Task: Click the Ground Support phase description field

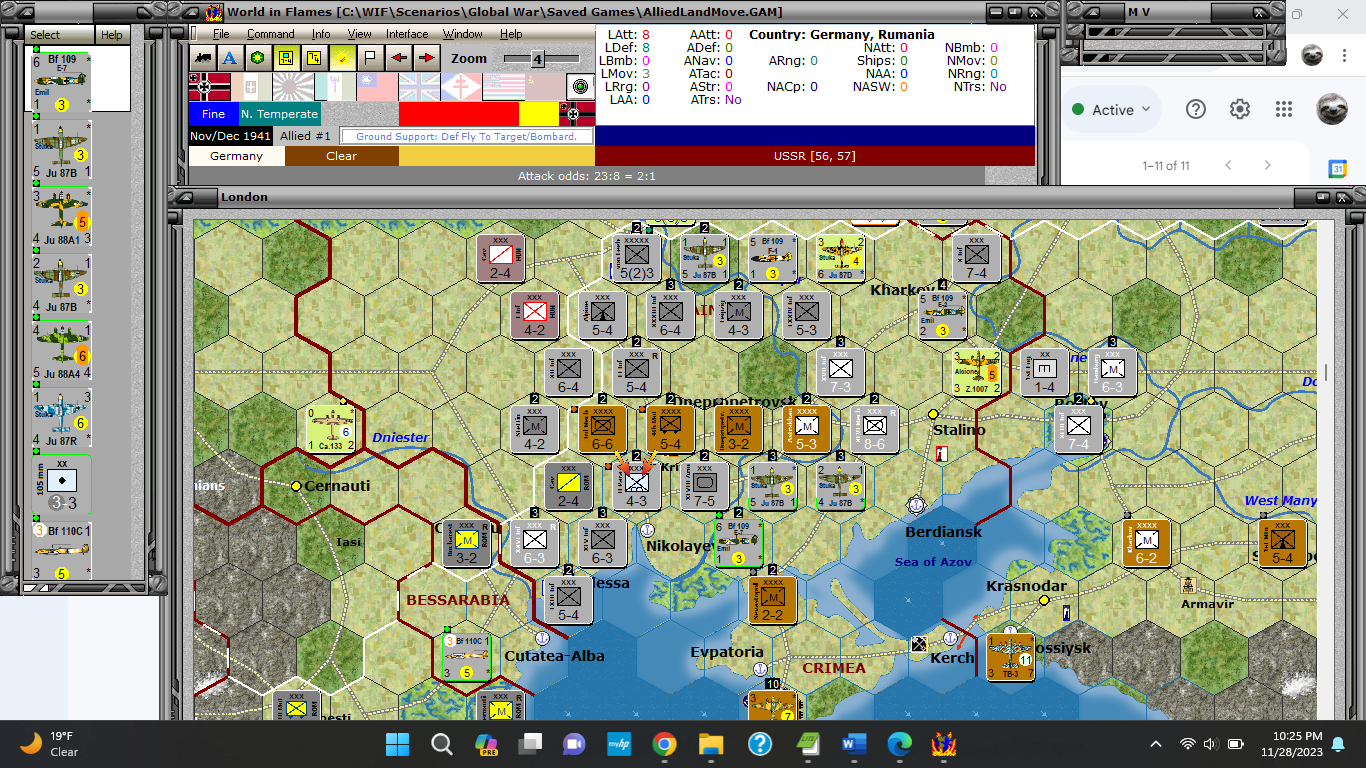Action: pos(467,136)
